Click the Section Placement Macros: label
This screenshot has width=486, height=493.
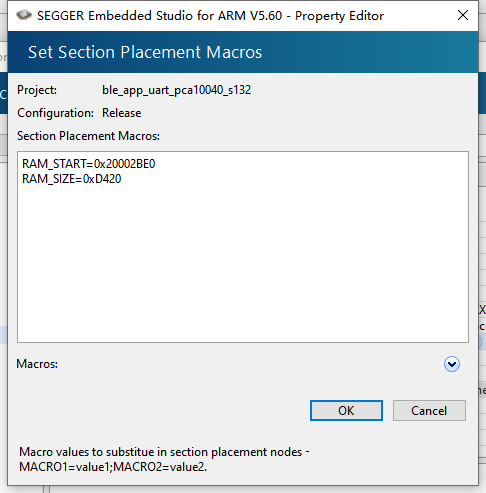pos(88,136)
